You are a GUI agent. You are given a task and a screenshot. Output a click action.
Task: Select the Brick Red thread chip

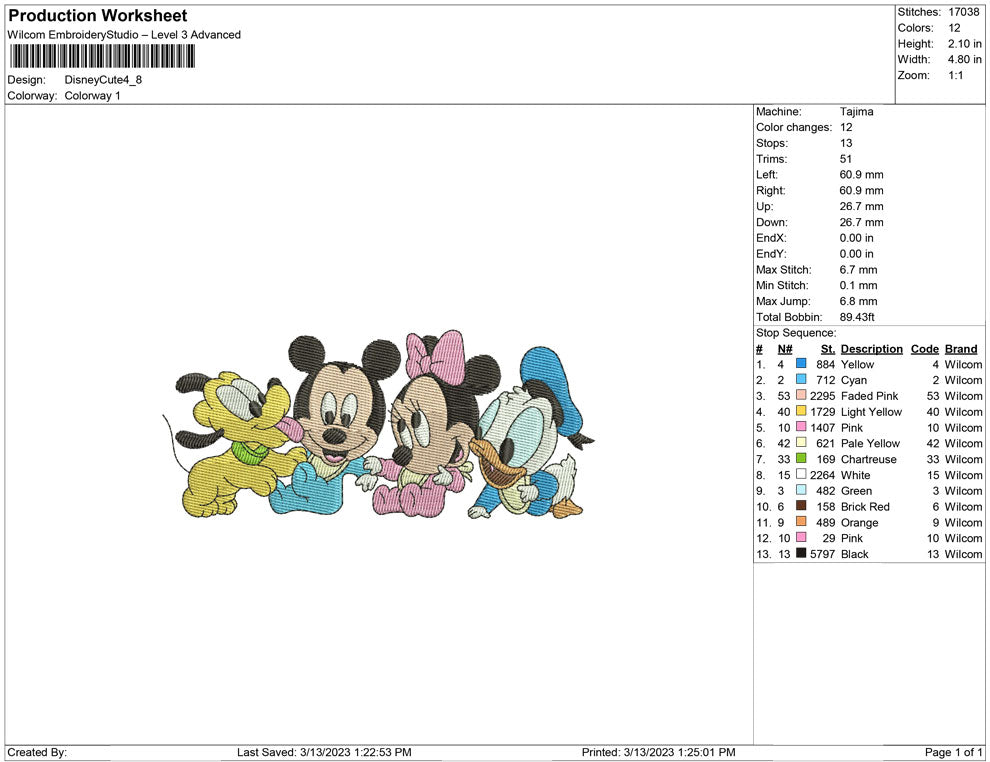pyautogui.click(x=802, y=506)
